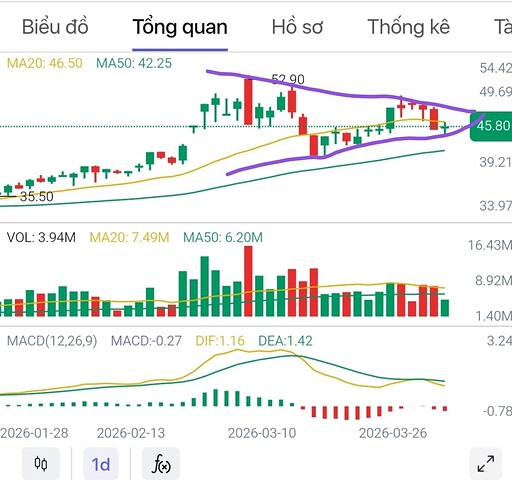Image resolution: width=512 pixels, height=500 pixels.
Task: Click the volume MA20: 7.49M label
Action: tap(129, 237)
